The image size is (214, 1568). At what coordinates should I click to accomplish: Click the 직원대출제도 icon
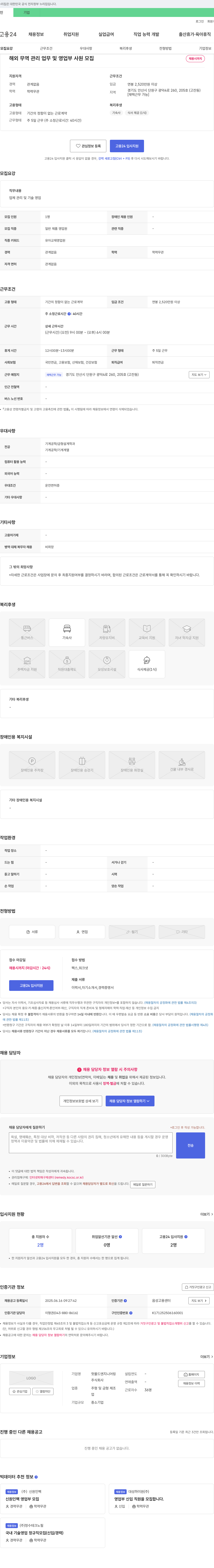(67, 664)
